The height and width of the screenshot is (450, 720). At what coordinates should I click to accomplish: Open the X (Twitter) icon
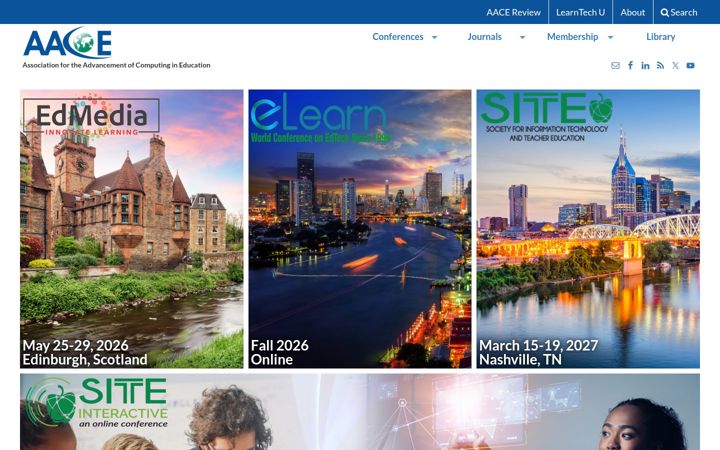[x=675, y=65]
